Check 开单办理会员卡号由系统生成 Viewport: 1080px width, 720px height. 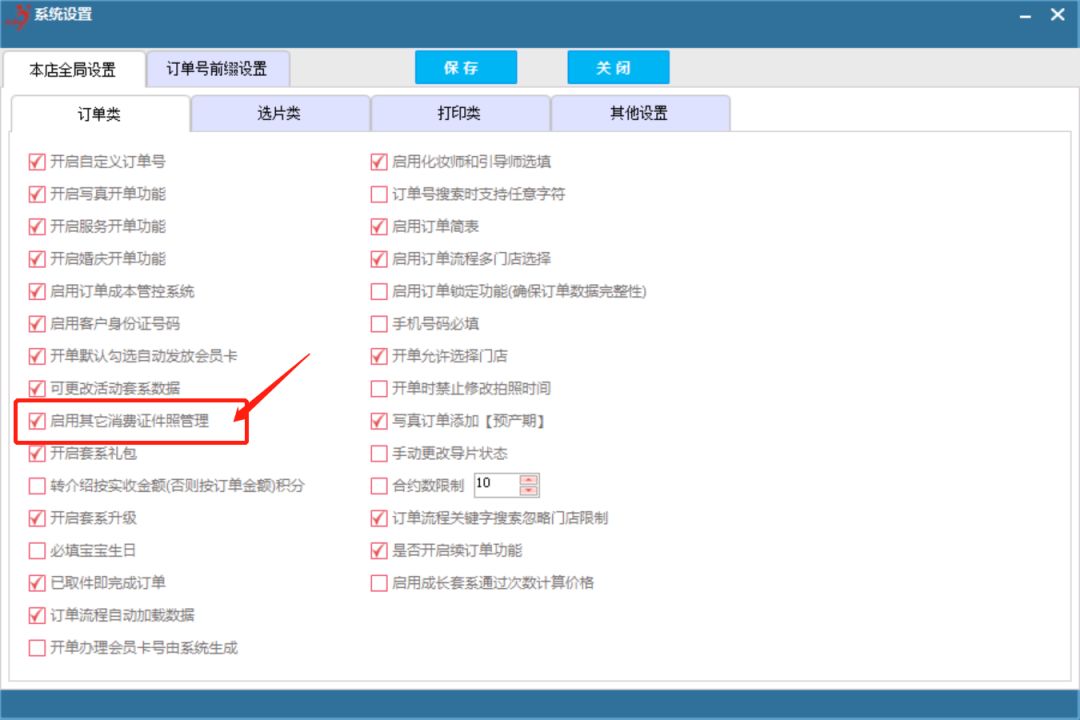click(37, 647)
